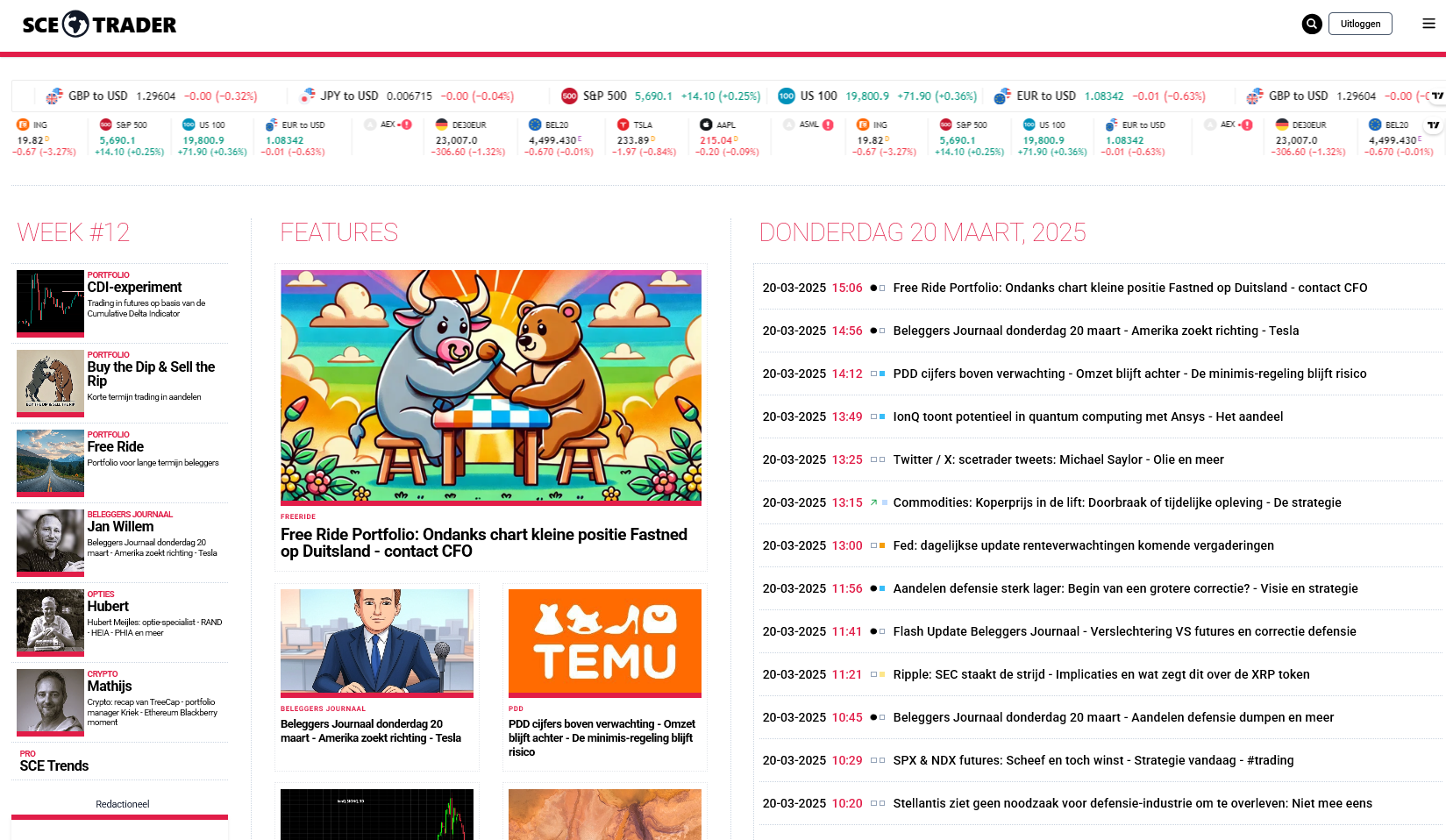Select the JPY to USD currency flag icon
This screenshot has width=1446, height=840.
coord(308,96)
